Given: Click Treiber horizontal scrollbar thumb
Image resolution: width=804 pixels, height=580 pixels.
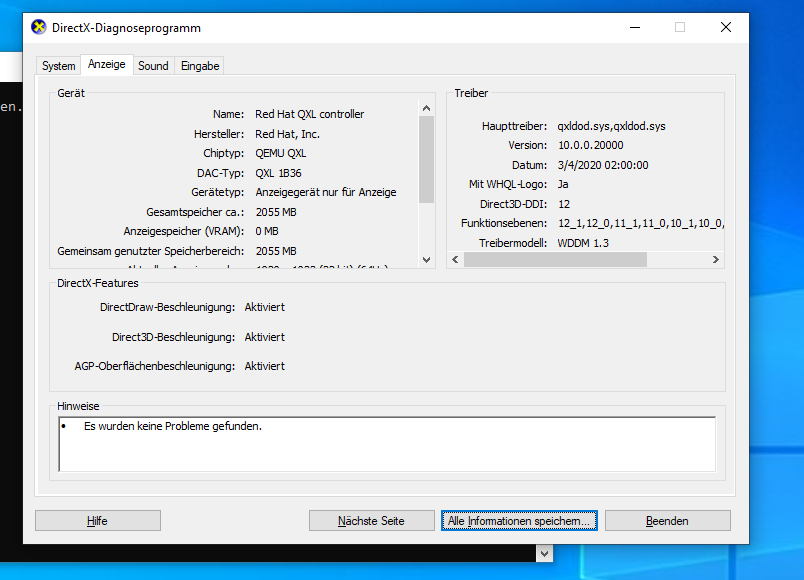Looking at the screenshot, I should click(x=555, y=259).
